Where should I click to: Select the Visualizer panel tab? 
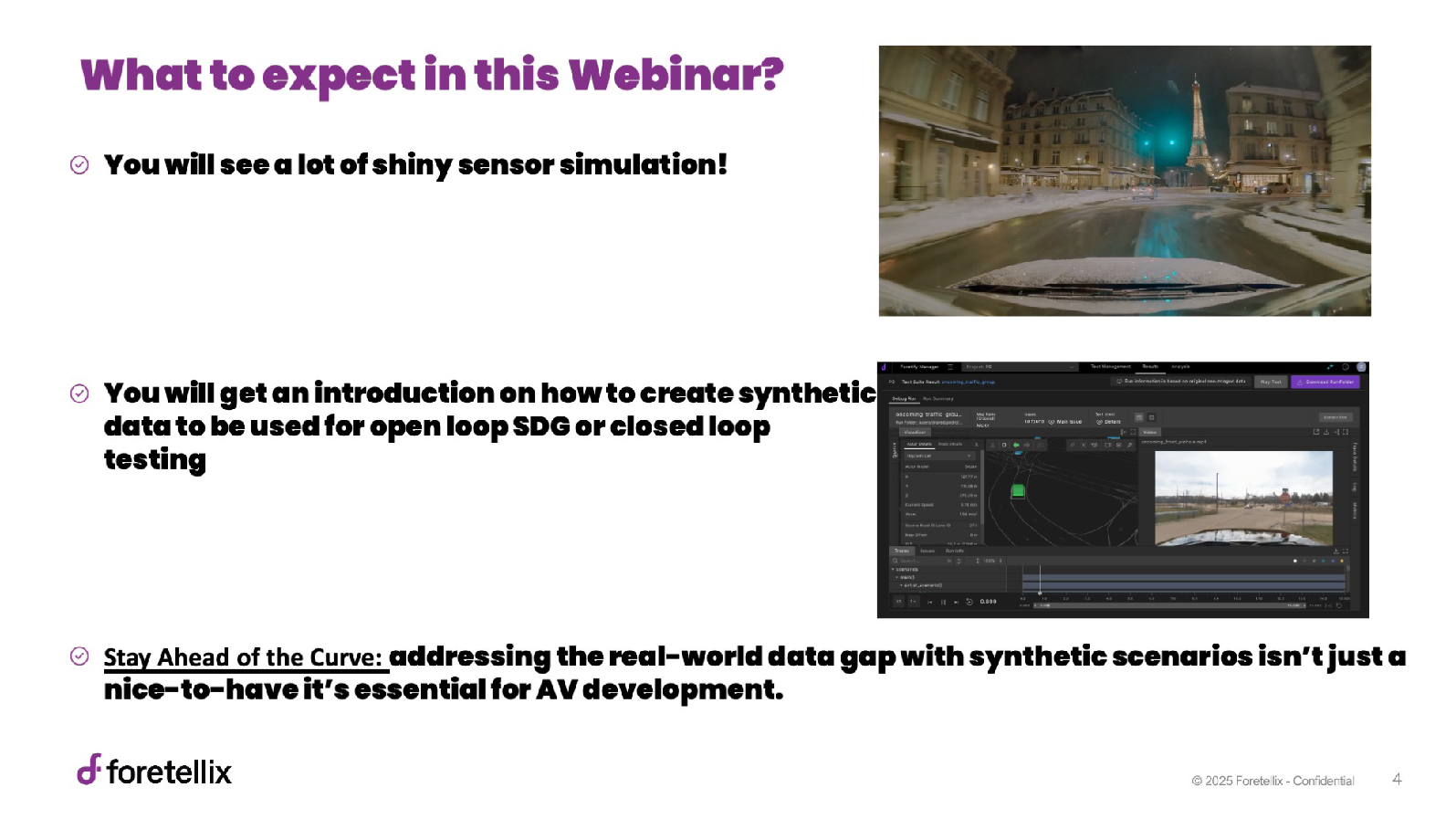(915, 432)
